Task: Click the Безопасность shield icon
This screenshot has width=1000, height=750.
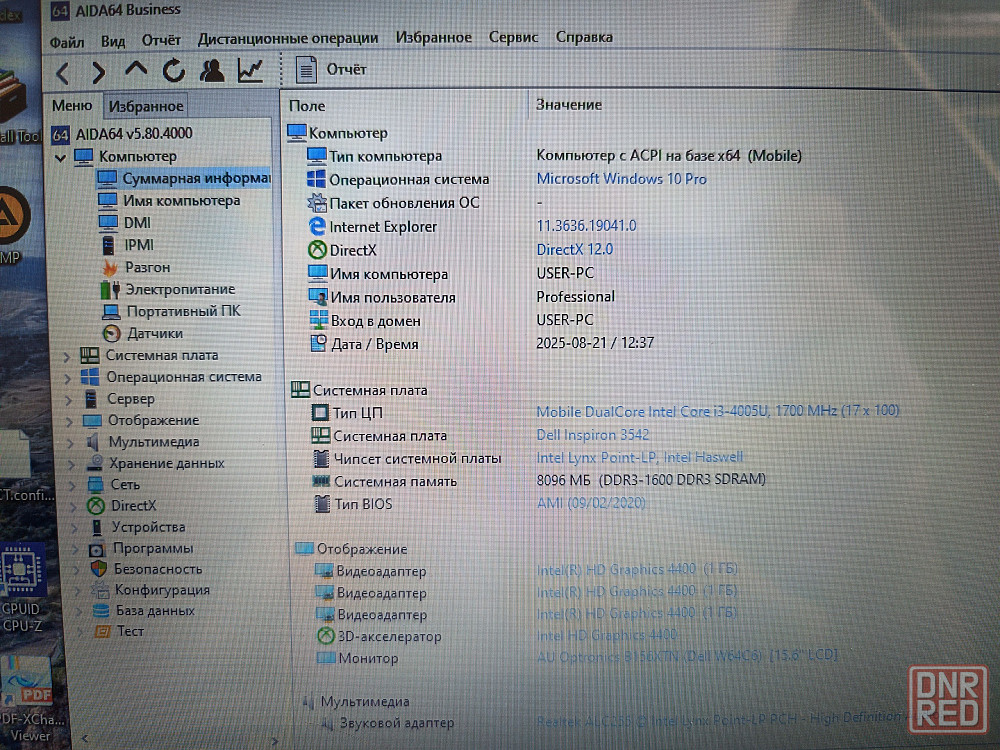Action: [99, 569]
